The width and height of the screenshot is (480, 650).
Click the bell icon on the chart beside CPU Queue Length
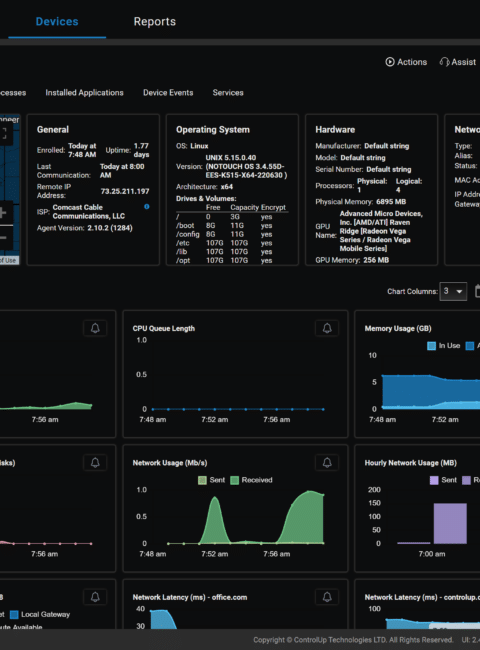tap(95, 328)
